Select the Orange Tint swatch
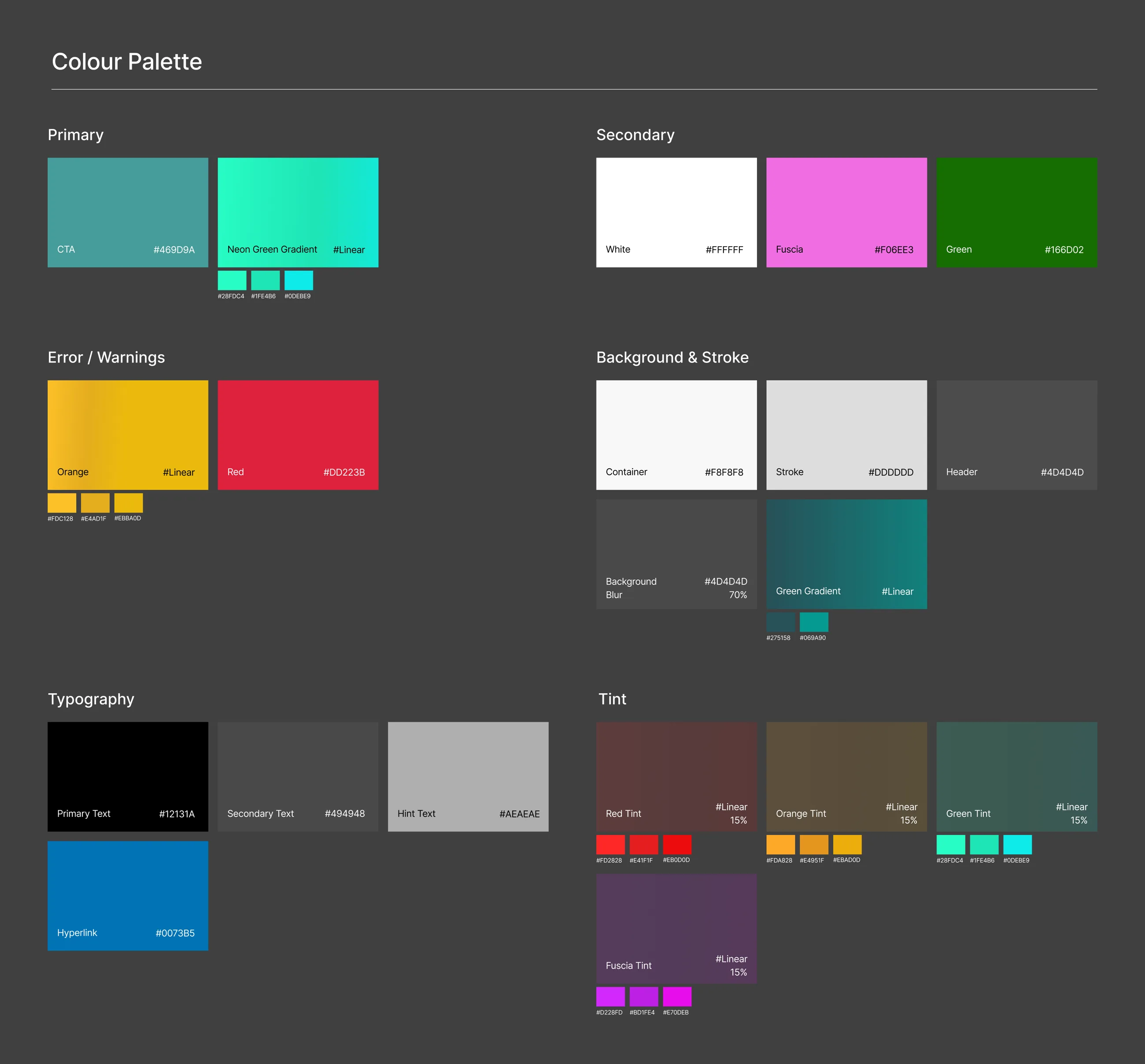 [x=846, y=777]
